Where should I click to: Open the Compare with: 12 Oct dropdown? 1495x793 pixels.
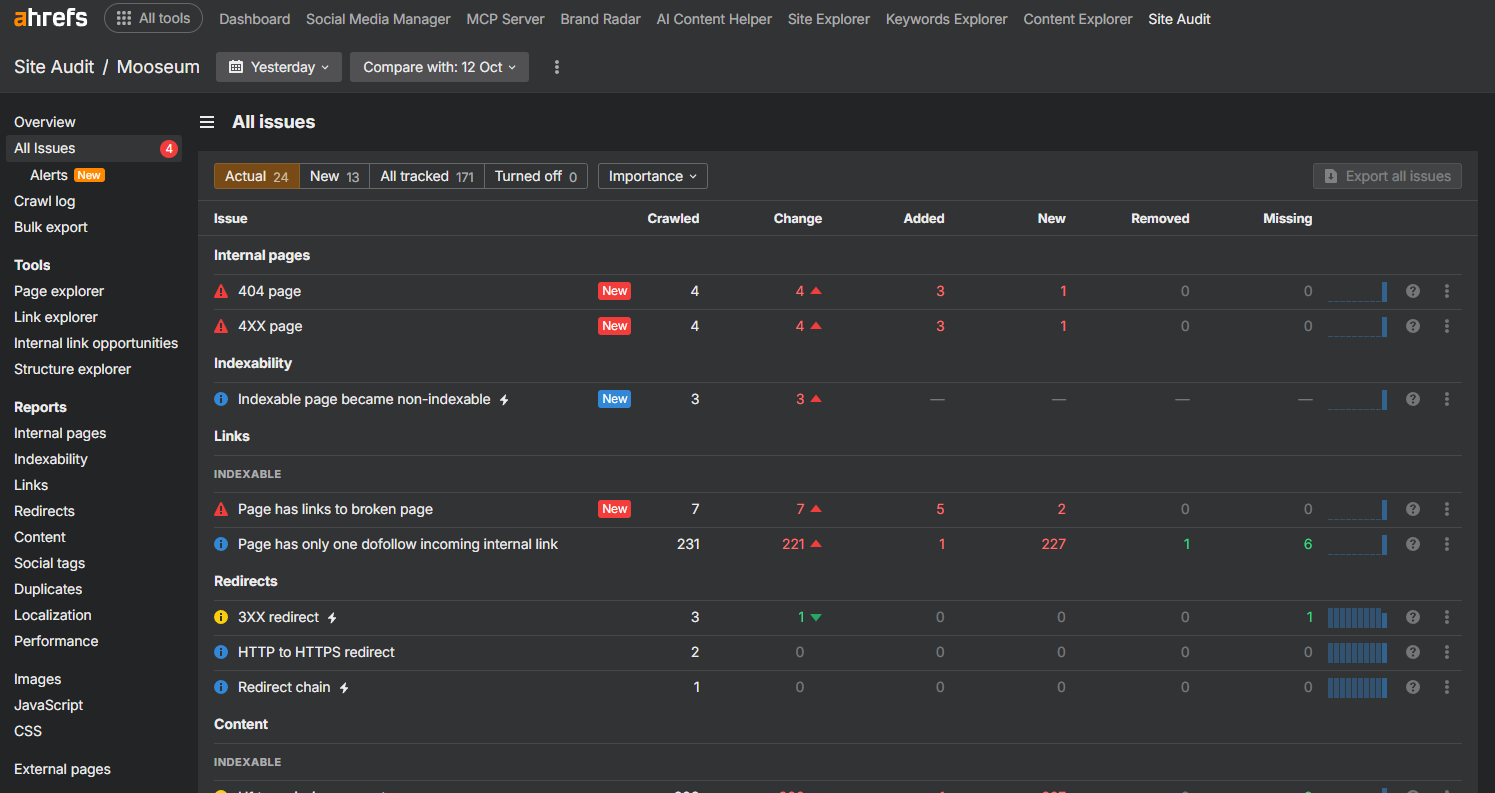(x=438, y=66)
